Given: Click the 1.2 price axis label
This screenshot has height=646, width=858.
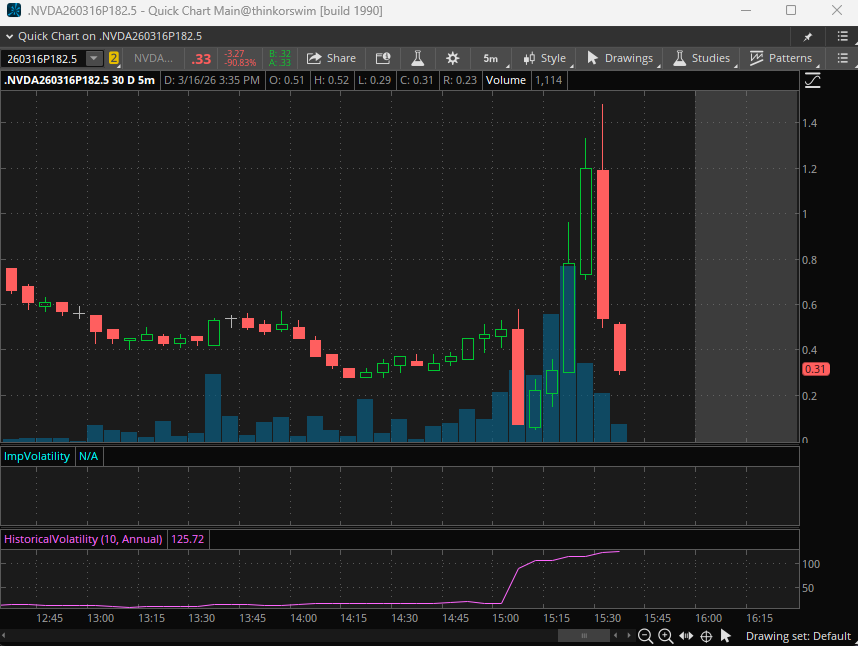Looking at the screenshot, I should tap(810, 169).
